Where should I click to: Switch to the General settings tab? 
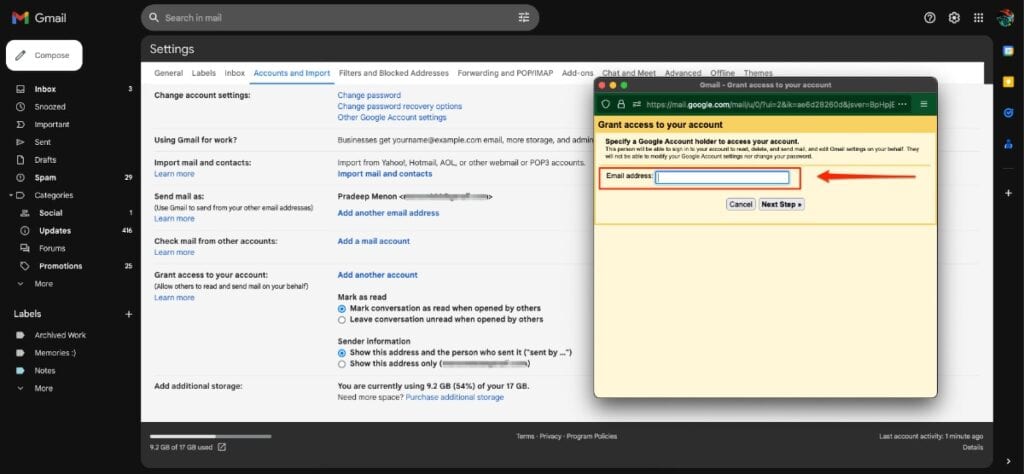168,73
